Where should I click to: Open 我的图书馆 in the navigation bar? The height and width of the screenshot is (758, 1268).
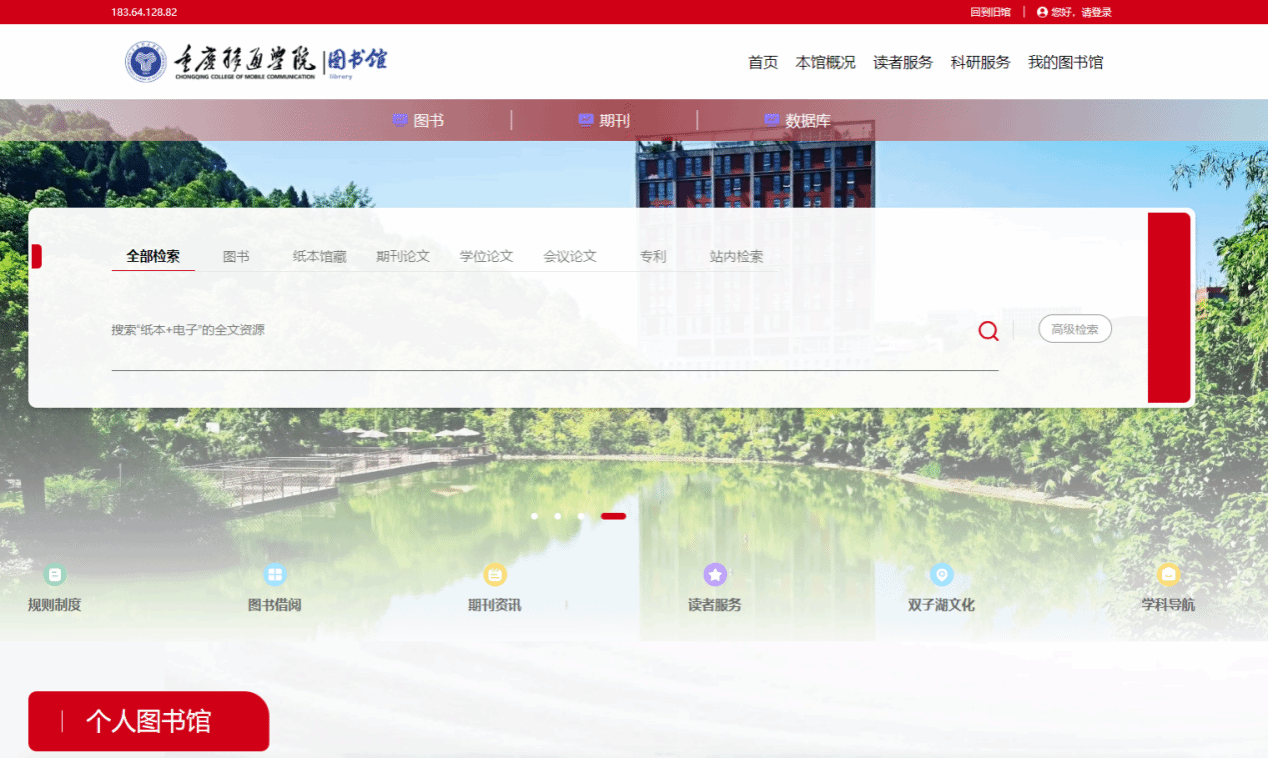[x=1065, y=62]
